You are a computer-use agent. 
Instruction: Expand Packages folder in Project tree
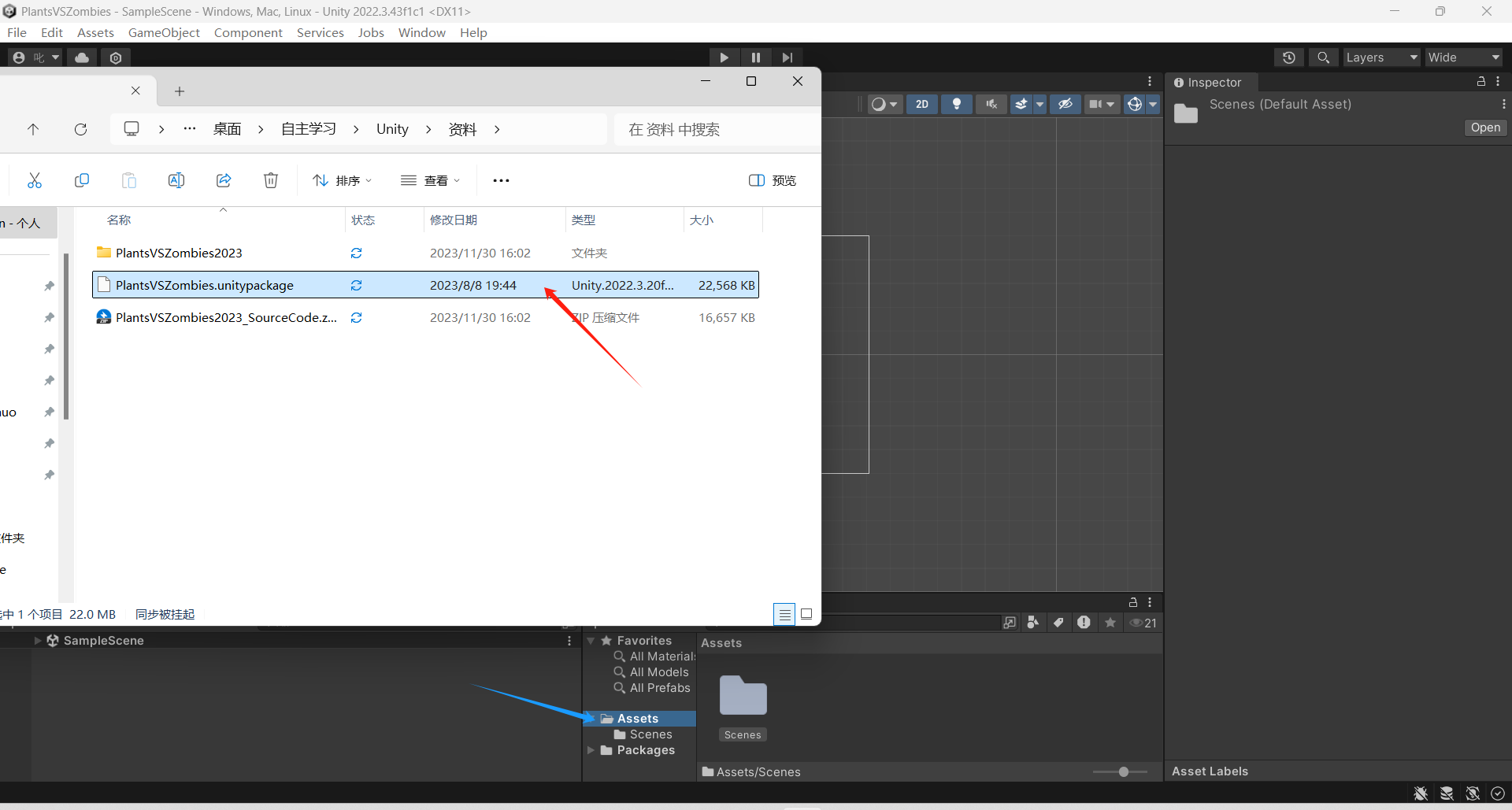pos(591,750)
